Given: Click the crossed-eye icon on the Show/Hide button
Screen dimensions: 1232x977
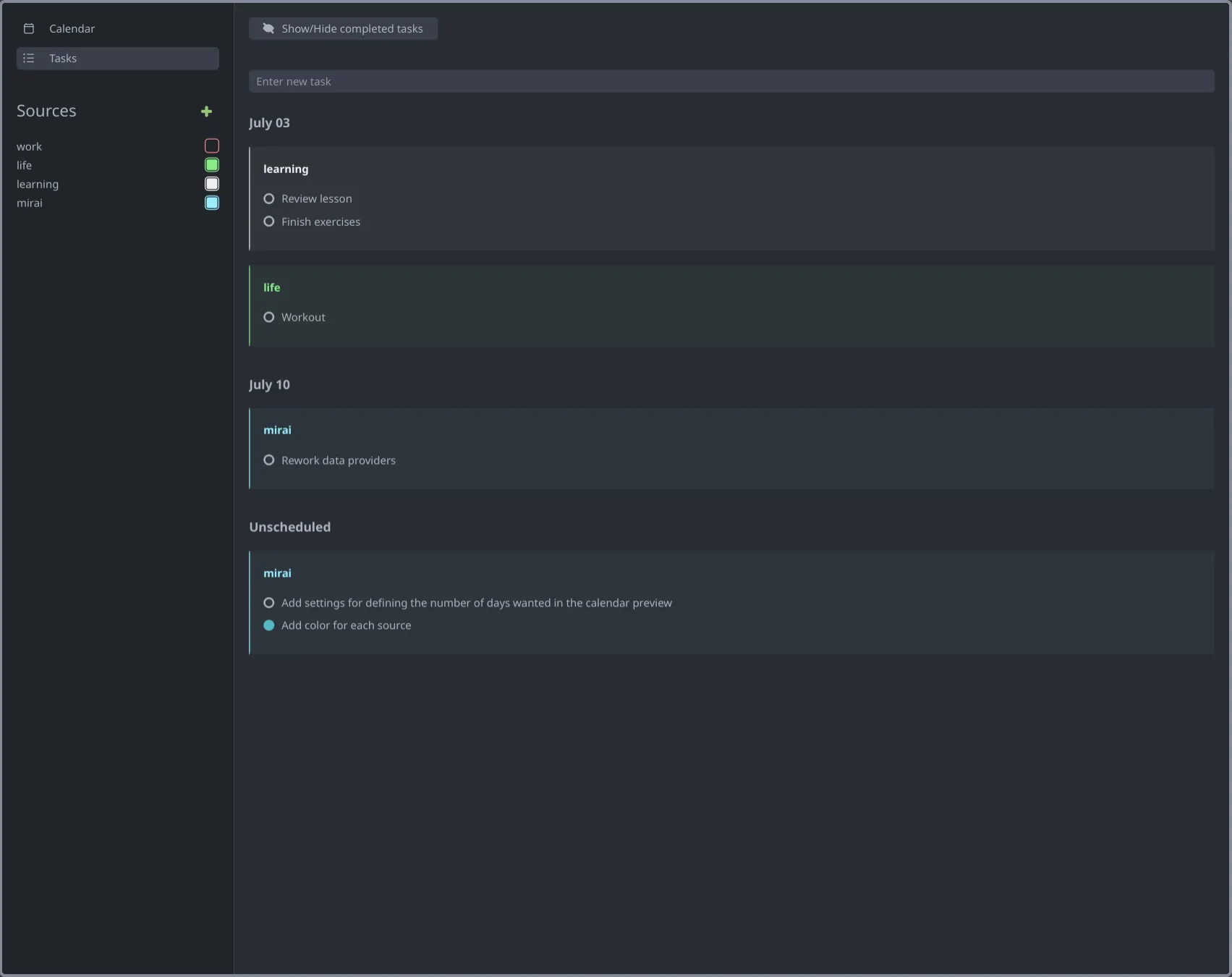Looking at the screenshot, I should tap(268, 29).
